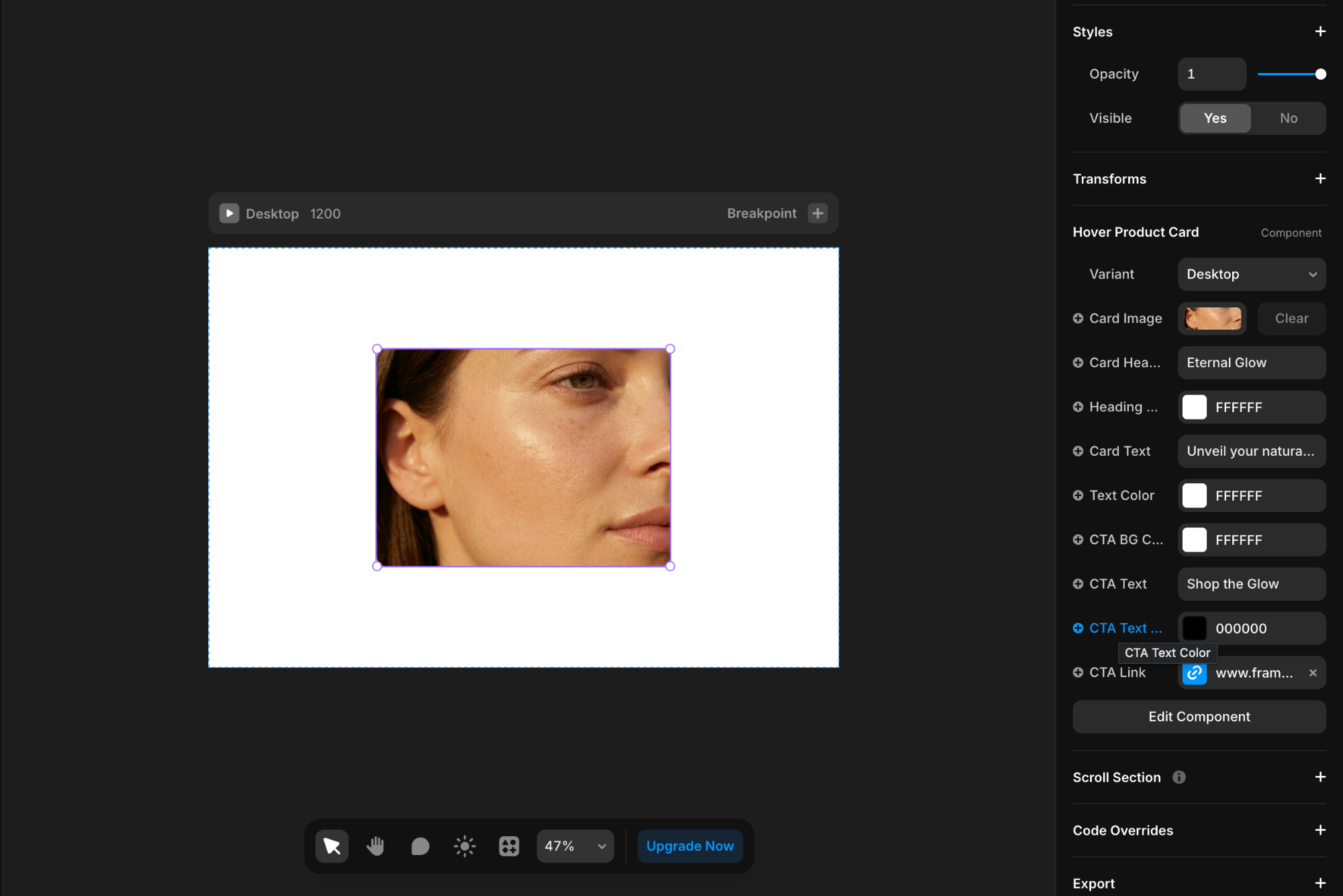Expand the Transforms section

pos(1320,179)
